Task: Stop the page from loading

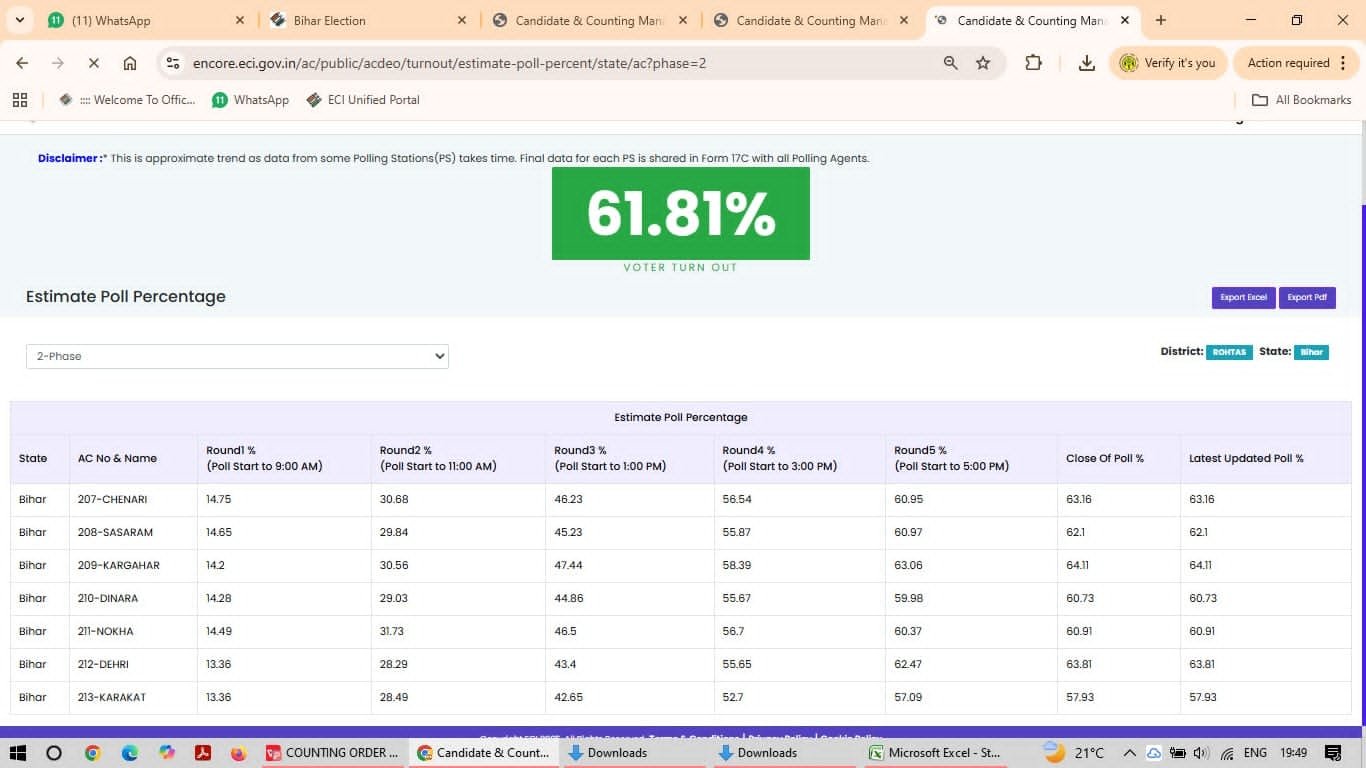Action: tap(93, 63)
